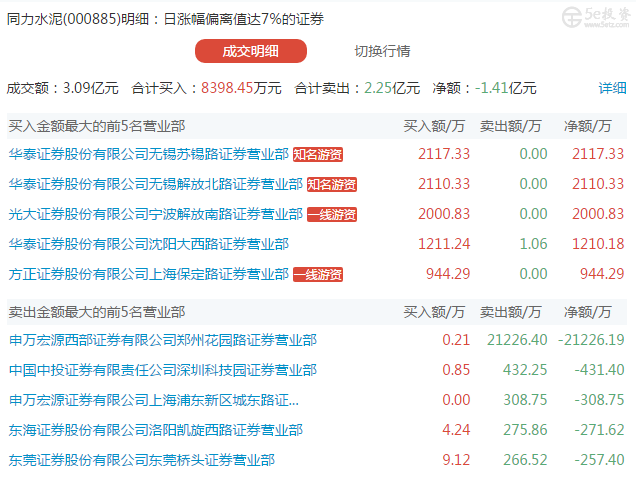Screen dimensions: 636x480
Task: Click buy amount 2117.33 in first row
Action: pos(444,154)
